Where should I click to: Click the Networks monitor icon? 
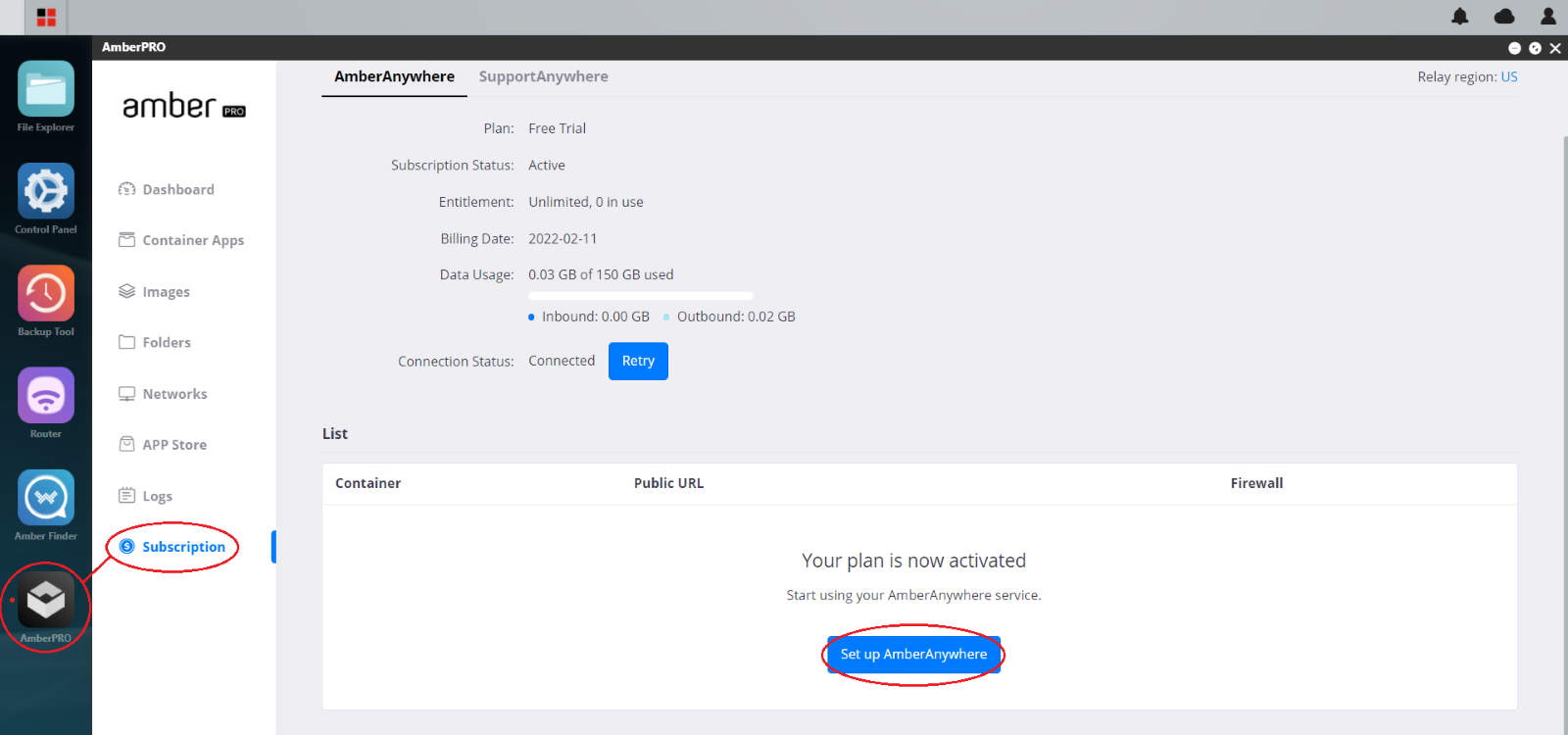pyautogui.click(x=127, y=394)
